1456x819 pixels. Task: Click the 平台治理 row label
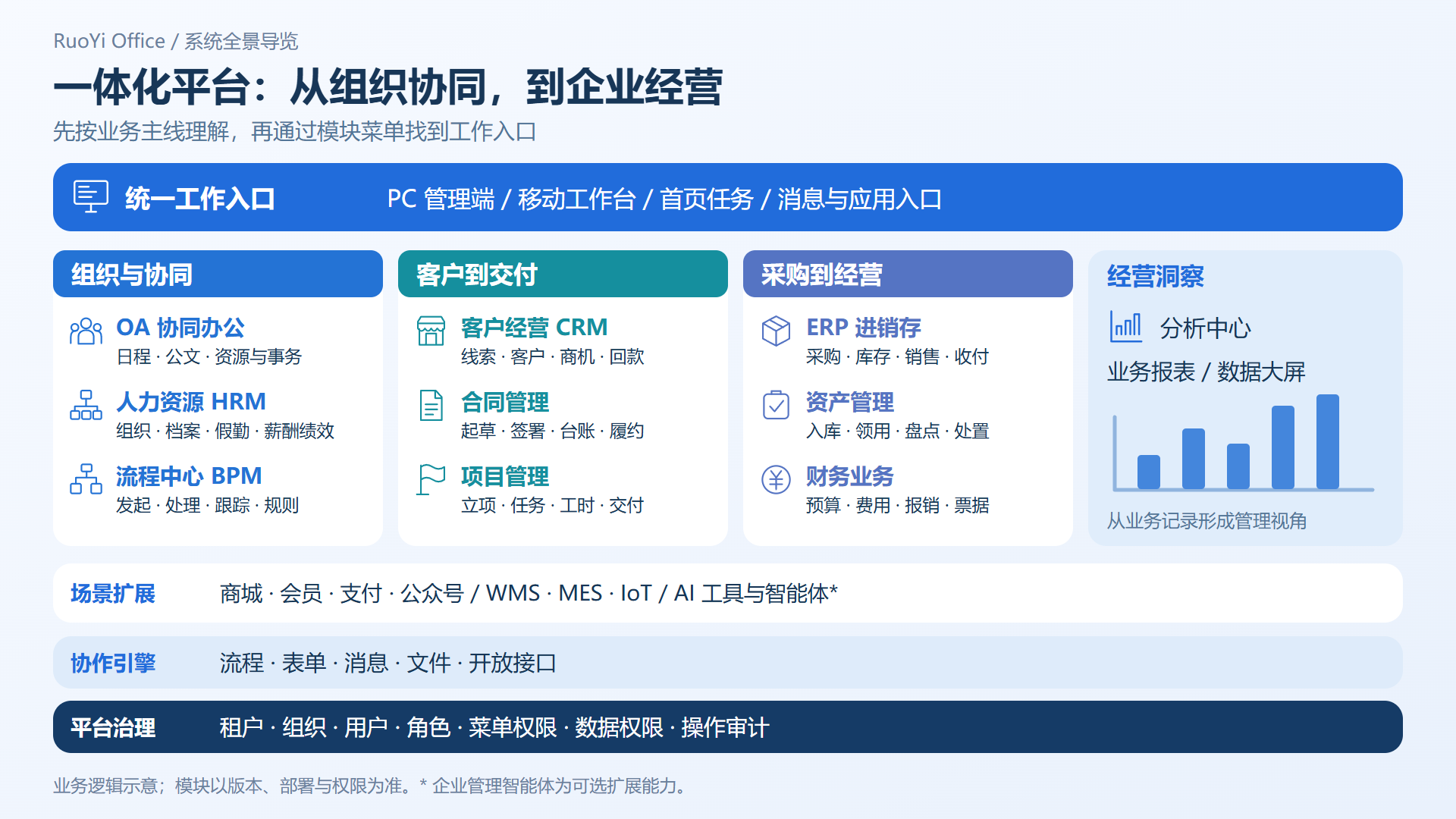pos(113,727)
